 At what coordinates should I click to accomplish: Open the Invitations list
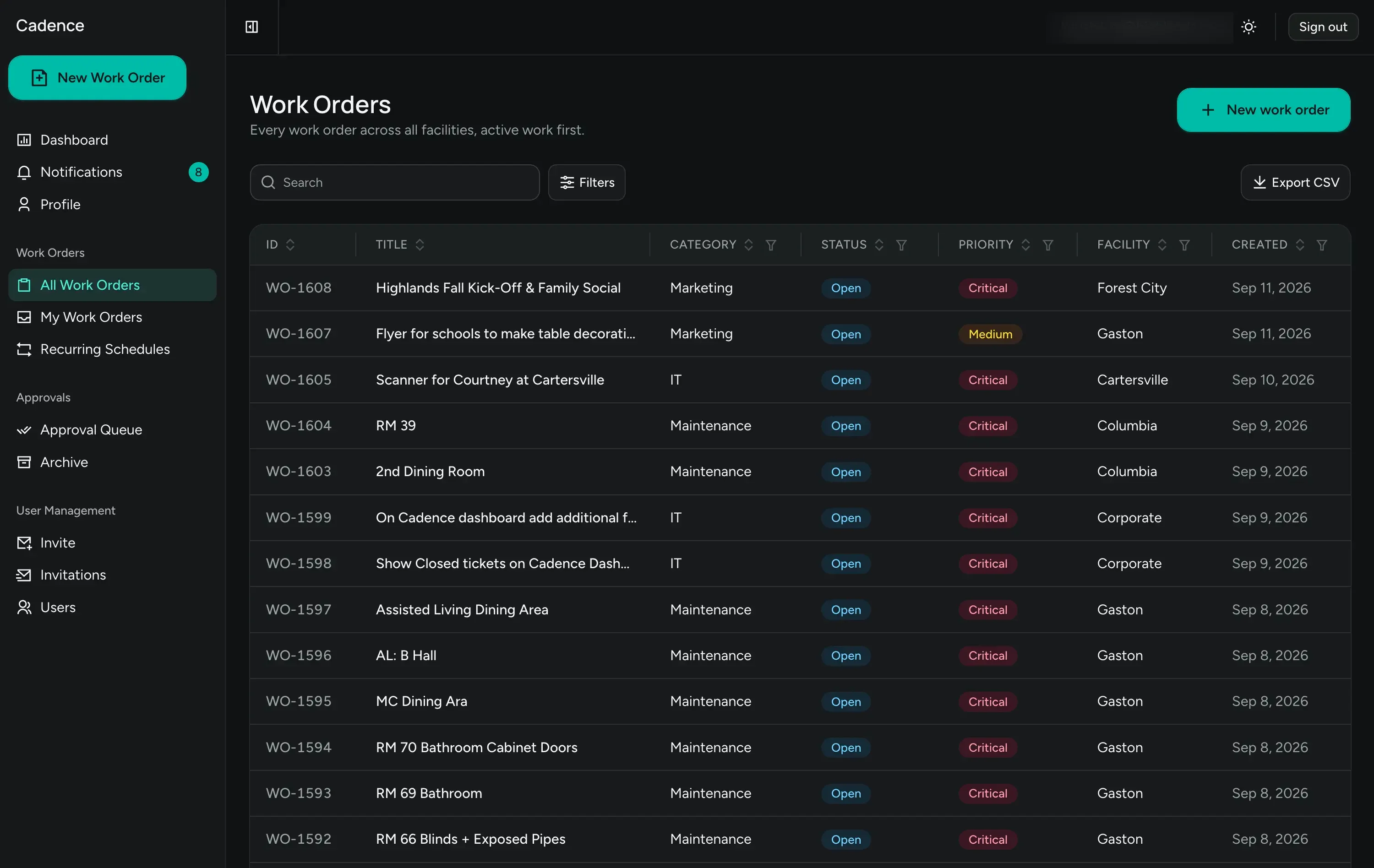coord(112,575)
